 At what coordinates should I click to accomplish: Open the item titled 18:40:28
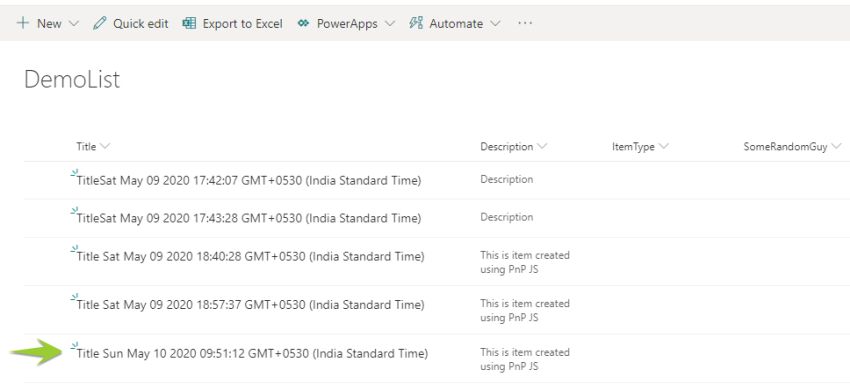click(x=250, y=256)
